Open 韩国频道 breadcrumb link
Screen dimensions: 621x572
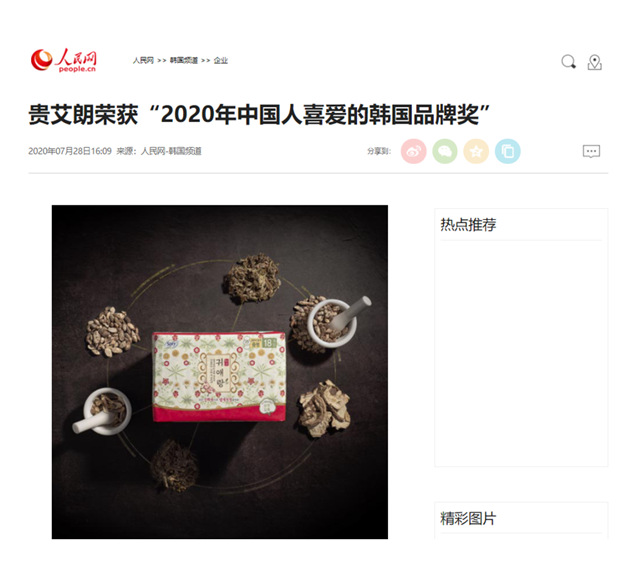pos(184,60)
